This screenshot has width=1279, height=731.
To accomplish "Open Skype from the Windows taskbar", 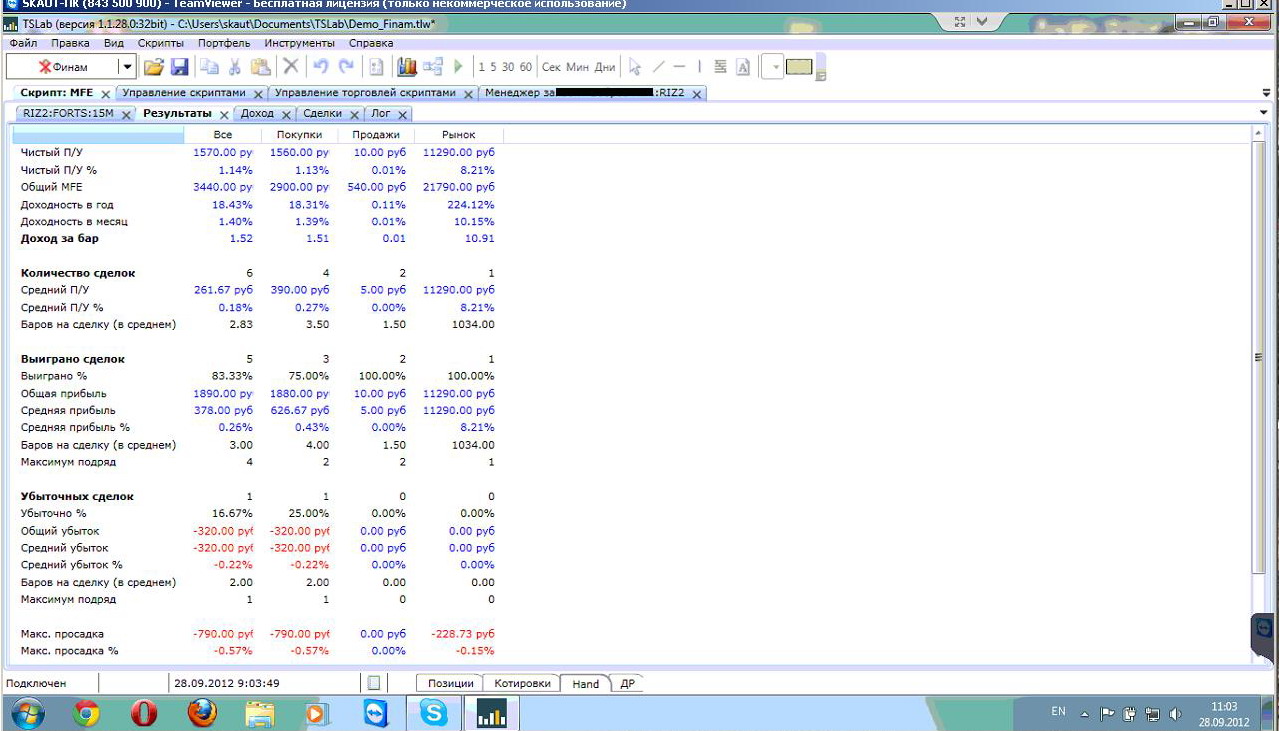I will click(434, 713).
